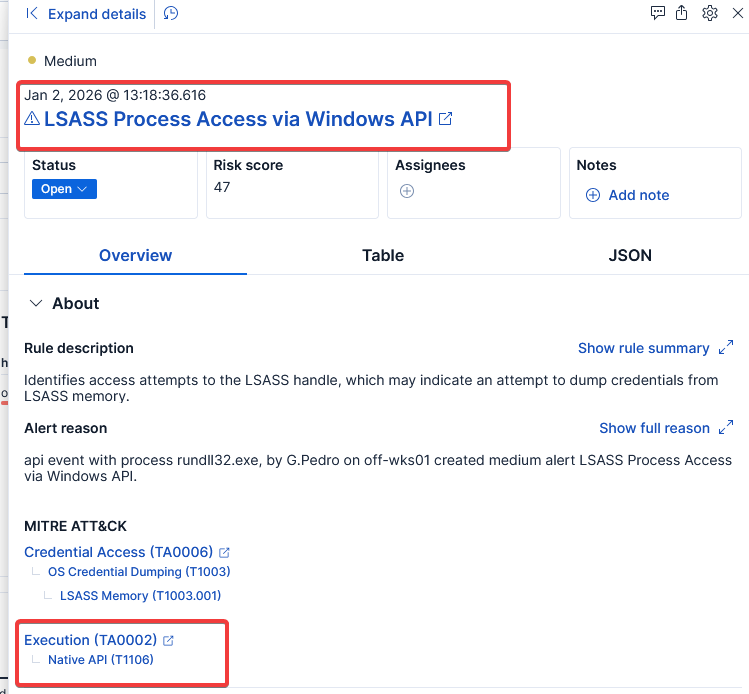Click the share icon in header
Image resolution: width=749 pixels, height=694 pixels.
click(x=682, y=13)
